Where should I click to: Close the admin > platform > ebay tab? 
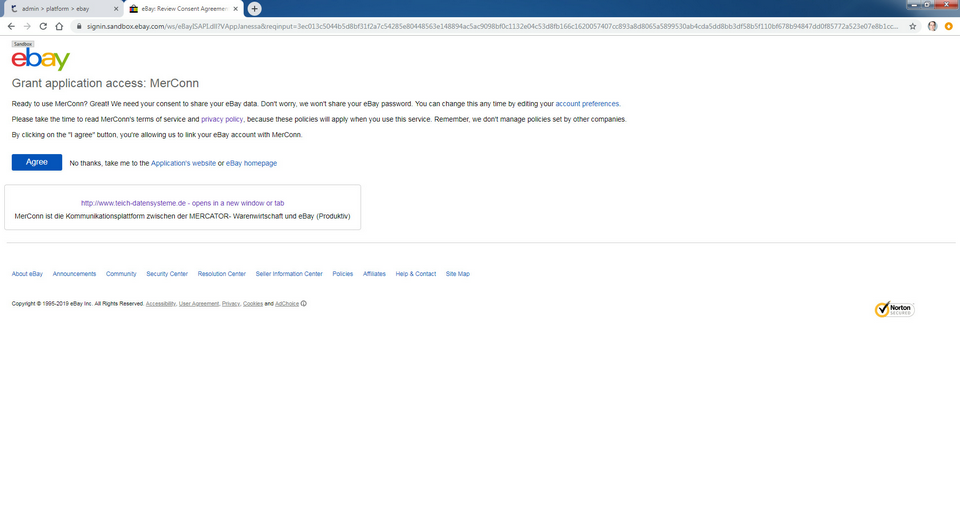coord(116,9)
